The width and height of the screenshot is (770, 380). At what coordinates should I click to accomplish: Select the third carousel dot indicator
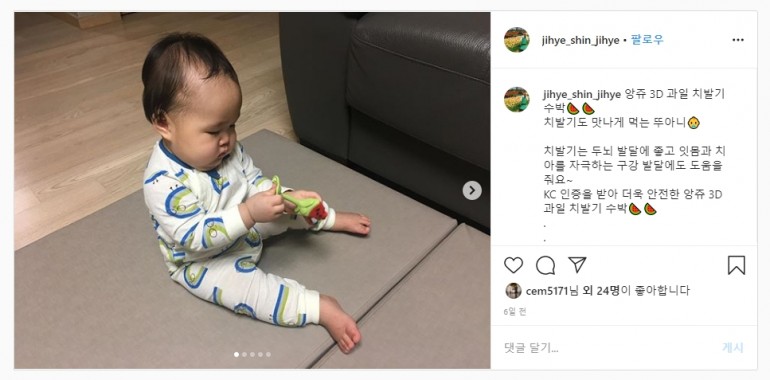(252, 354)
